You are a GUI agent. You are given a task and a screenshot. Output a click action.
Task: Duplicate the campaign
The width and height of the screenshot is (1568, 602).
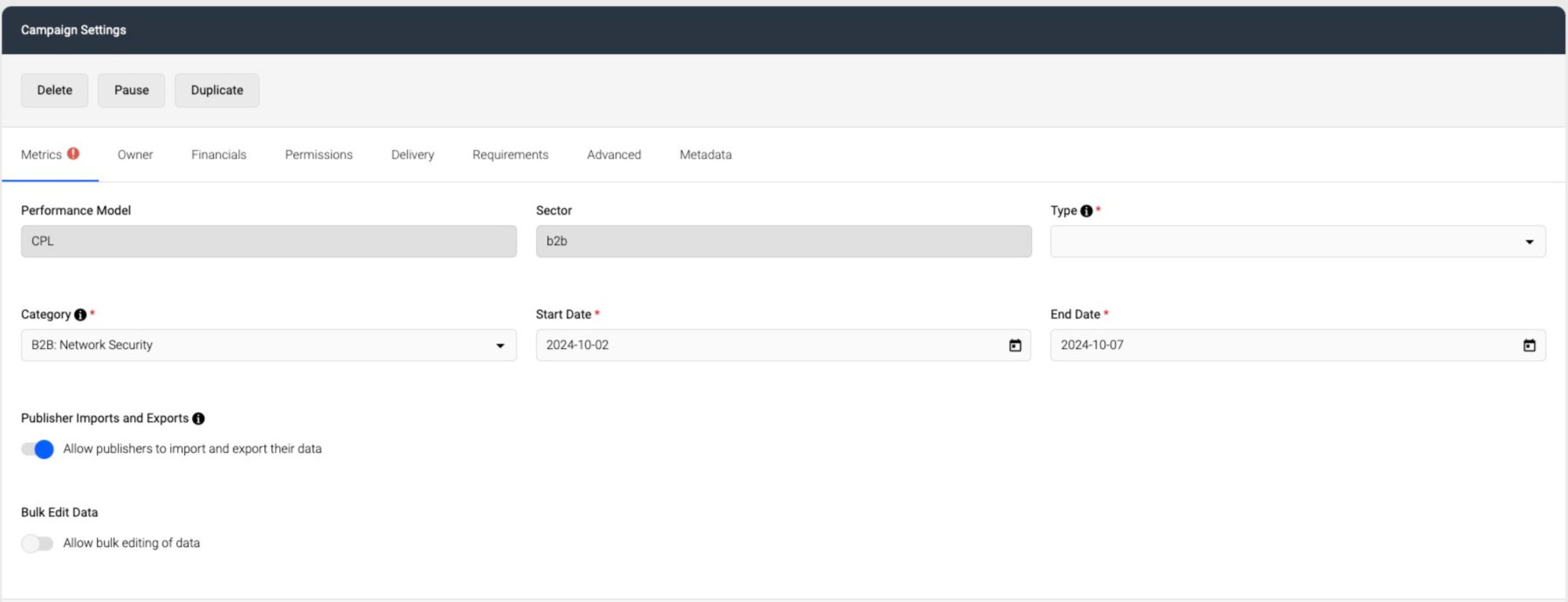click(217, 90)
